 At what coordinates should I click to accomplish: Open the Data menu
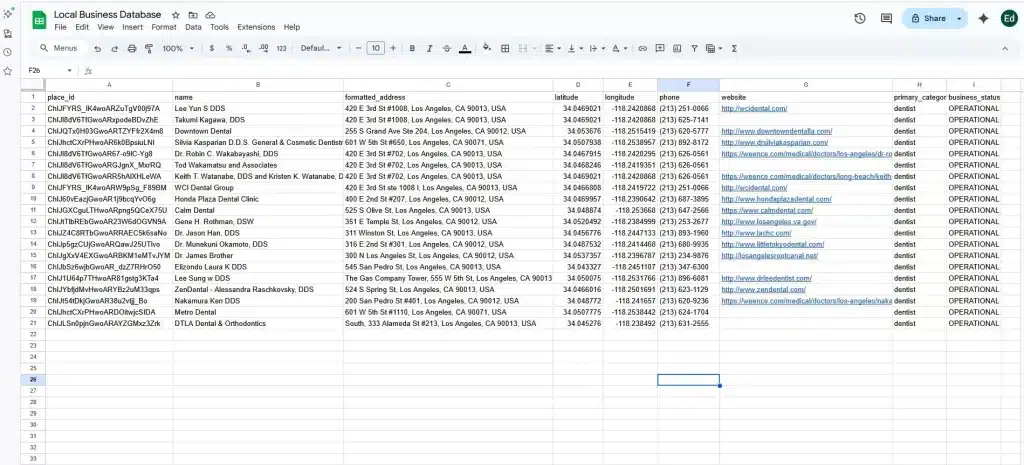pos(193,27)
